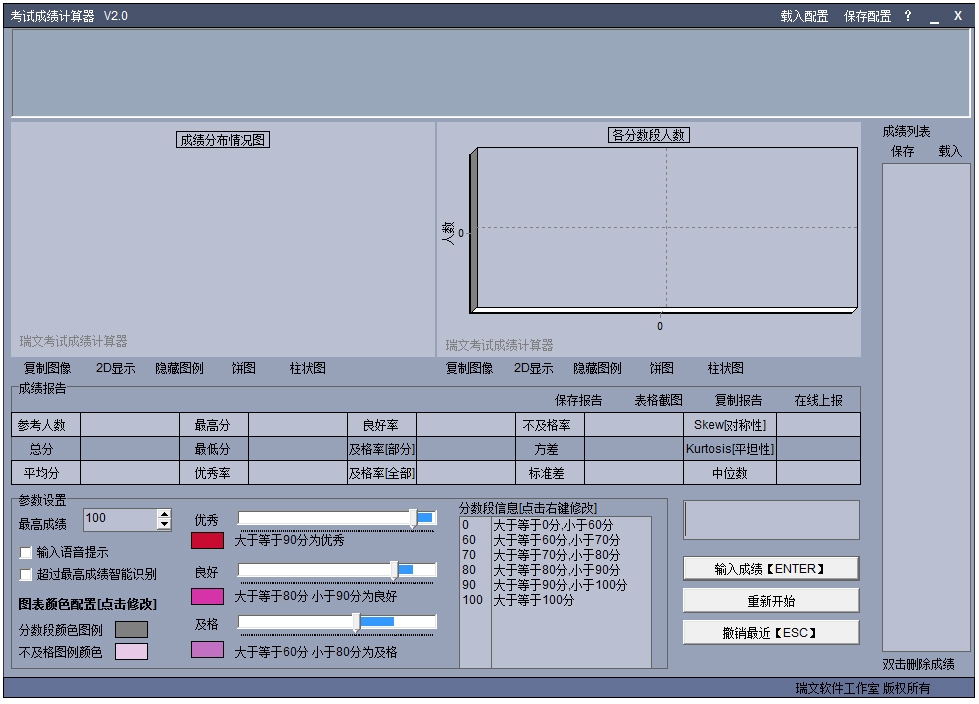This screenshot has height=704, width=979.
Task: Focus the score entry input box
Action: 771,520
